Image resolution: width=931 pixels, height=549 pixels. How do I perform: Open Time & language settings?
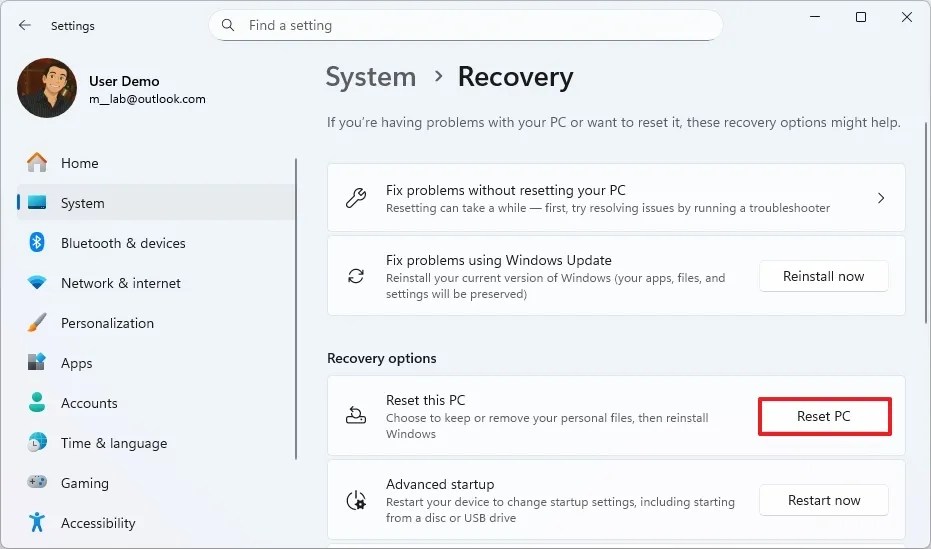(x=156, y=443)
